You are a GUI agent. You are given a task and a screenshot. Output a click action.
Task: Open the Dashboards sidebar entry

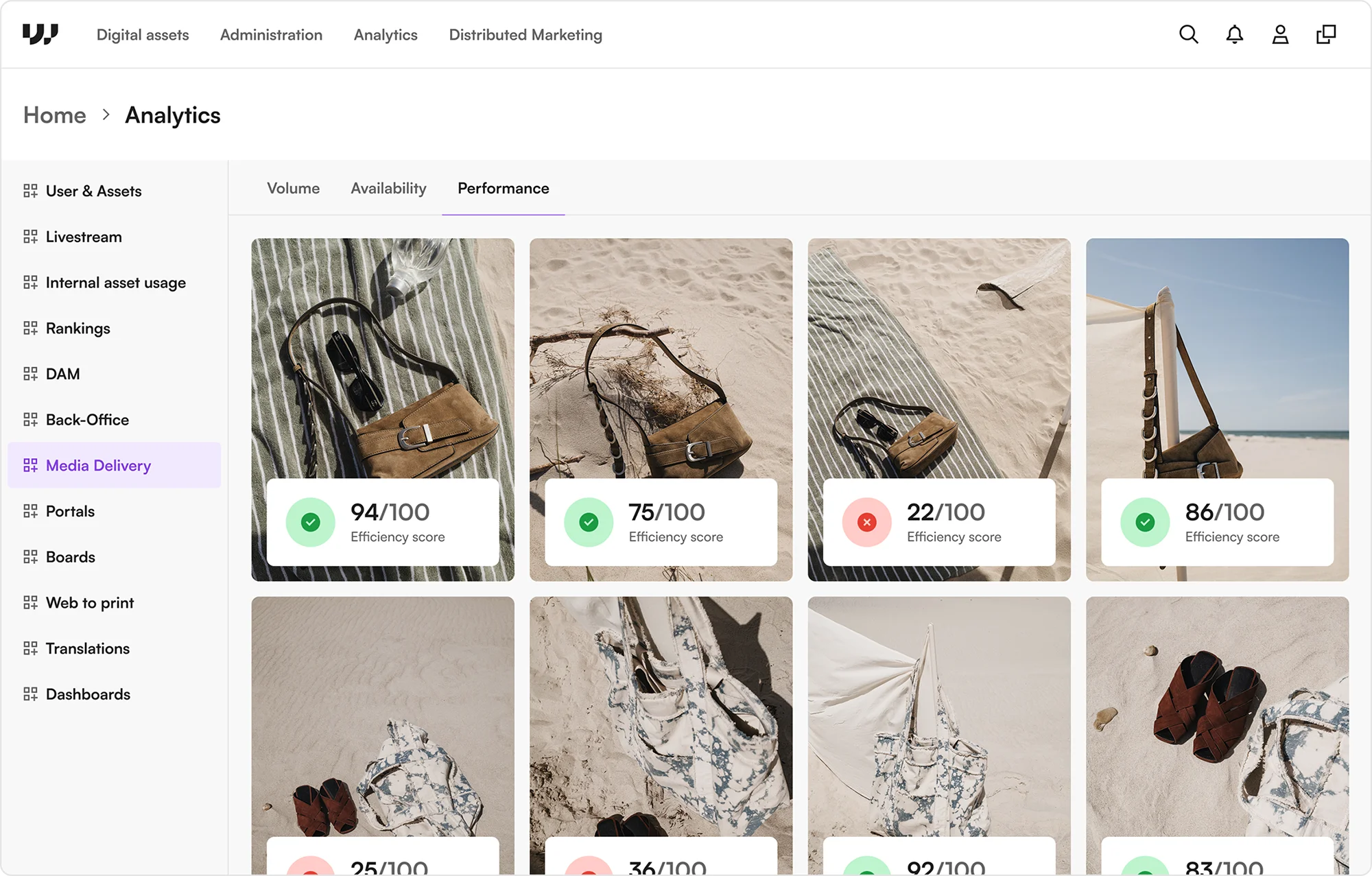point(88,694)
